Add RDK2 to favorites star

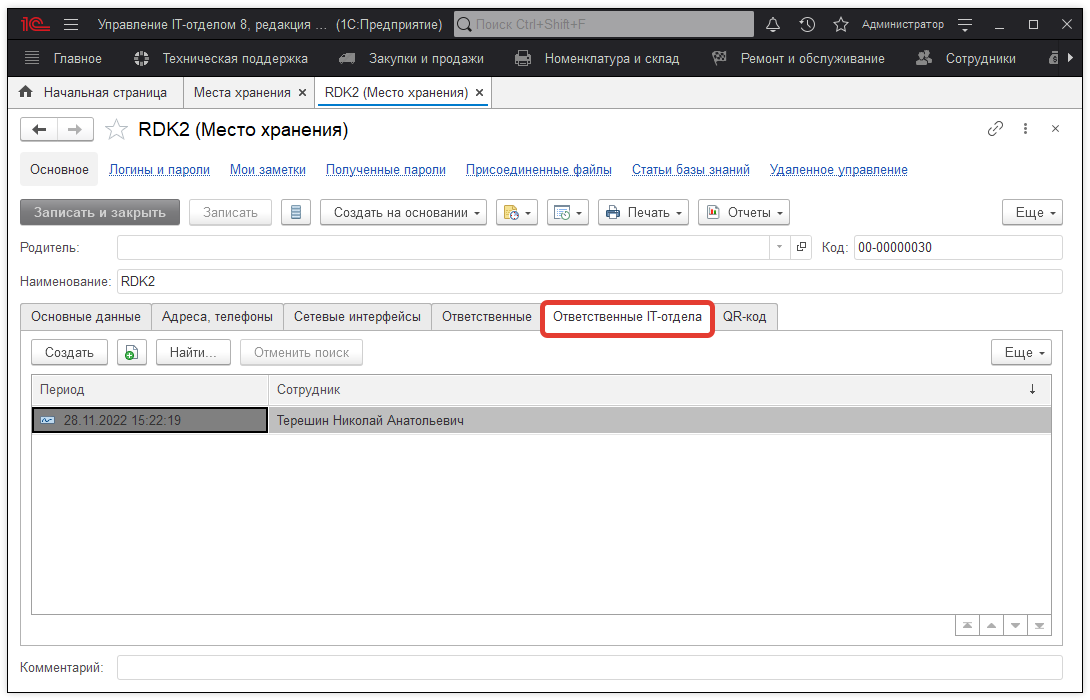tap(117, 130)
